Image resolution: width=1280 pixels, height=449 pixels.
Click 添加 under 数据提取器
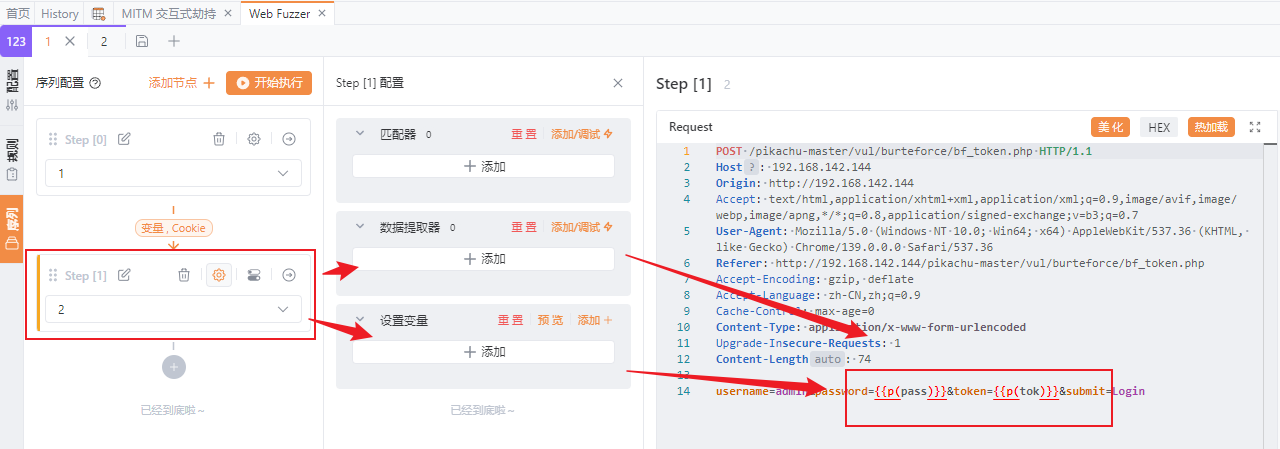coord(484,259)
